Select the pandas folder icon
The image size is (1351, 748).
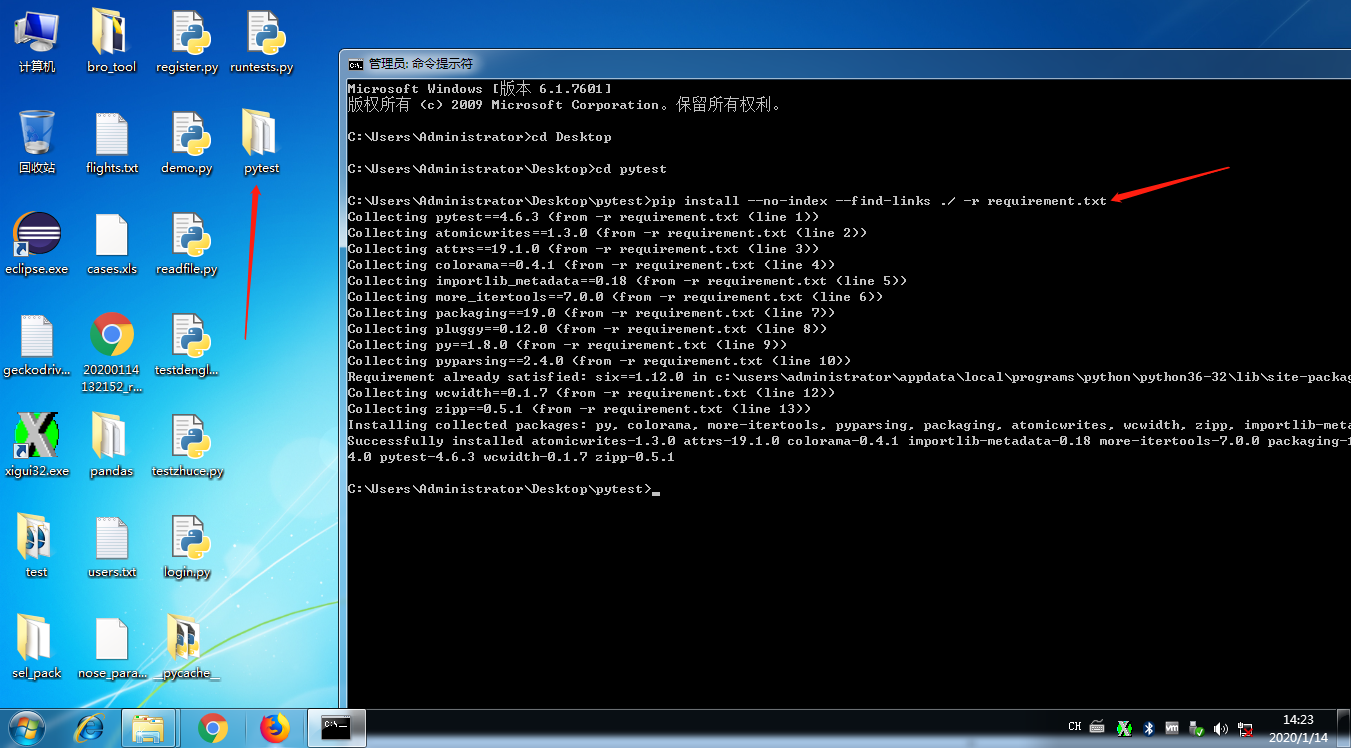(x=111, y=444)
